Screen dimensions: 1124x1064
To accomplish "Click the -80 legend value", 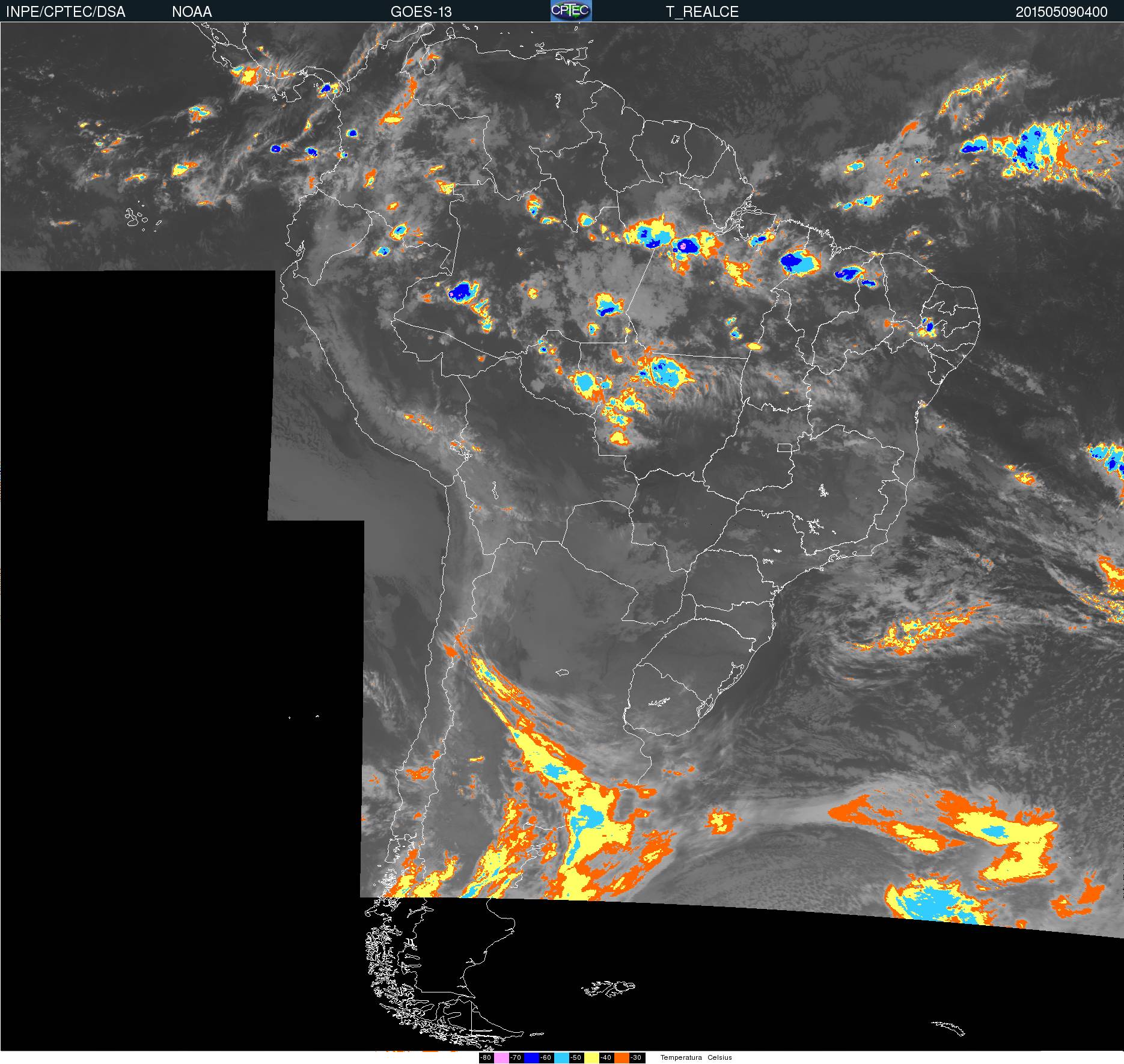I will 486,1057.
